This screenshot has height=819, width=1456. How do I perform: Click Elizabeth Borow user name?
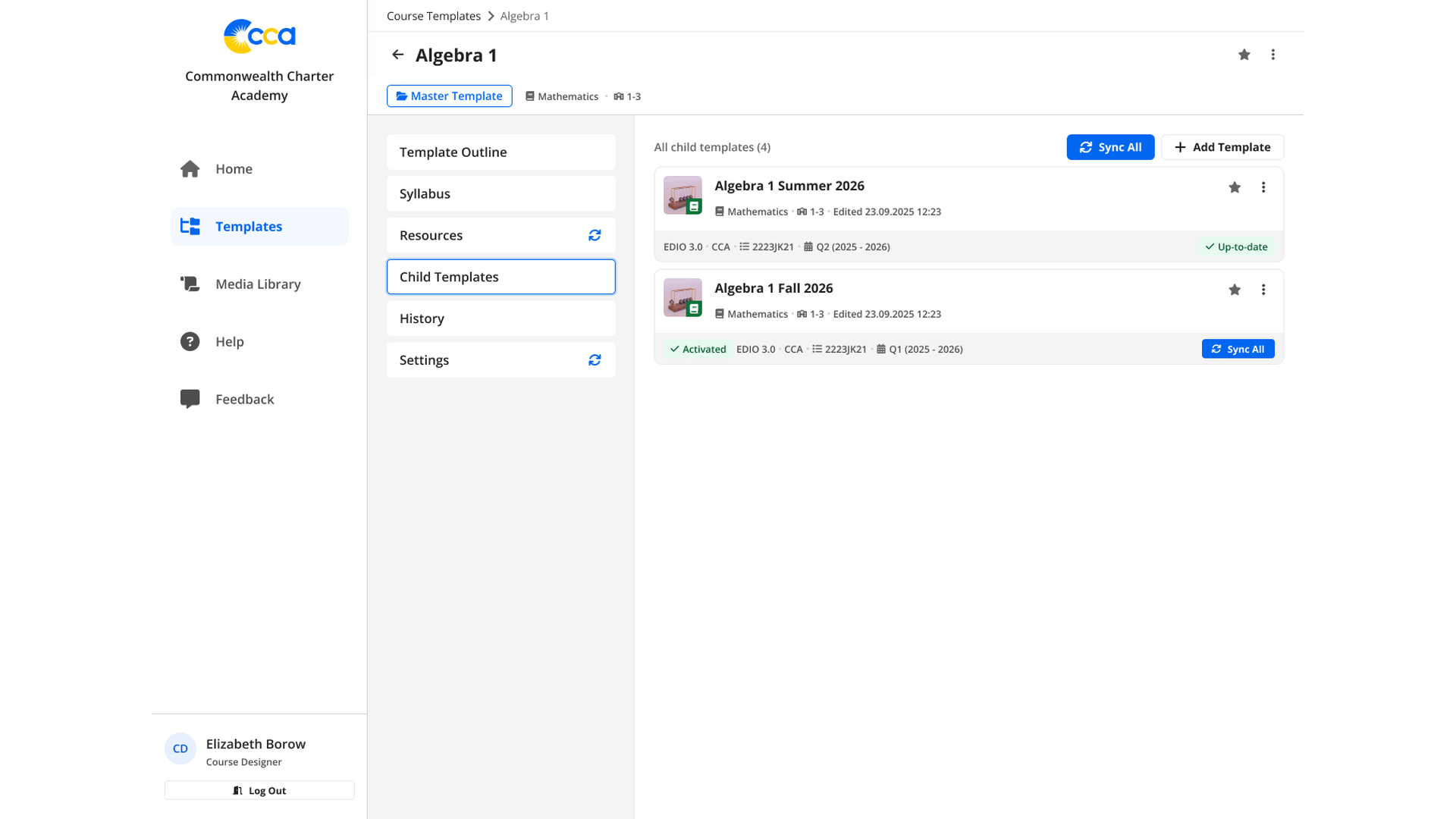tap(256, 744)
